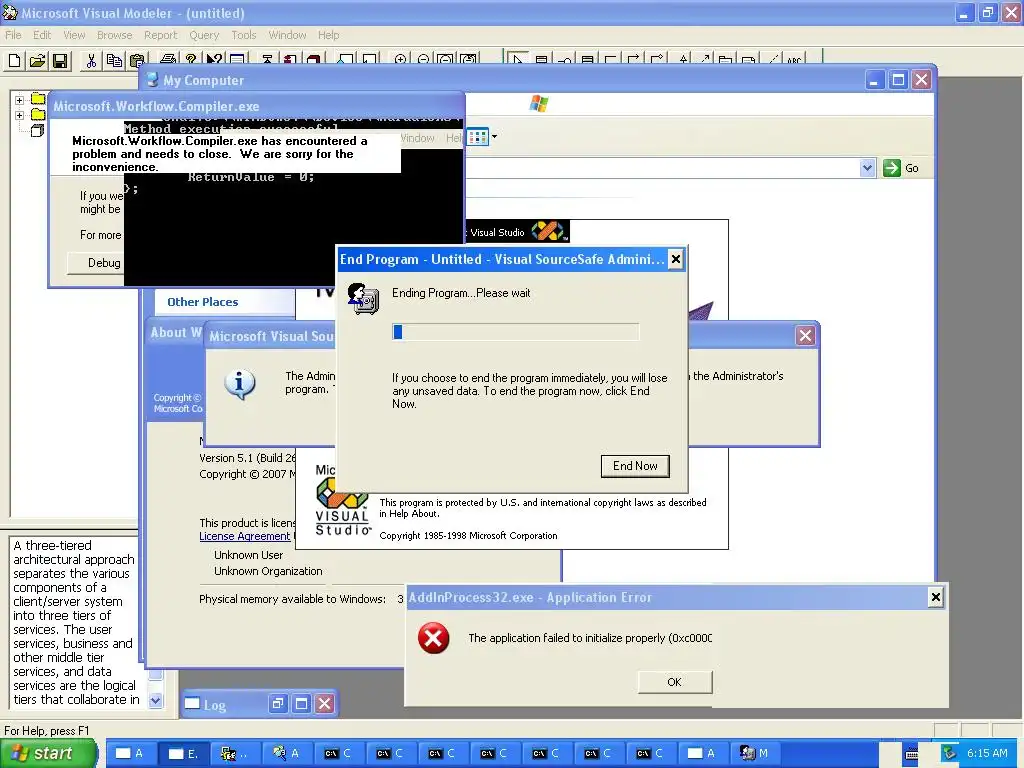Viewport: 1024px width, 768px height.
Task: Close the Log window
Action: [x=325, y=703]
